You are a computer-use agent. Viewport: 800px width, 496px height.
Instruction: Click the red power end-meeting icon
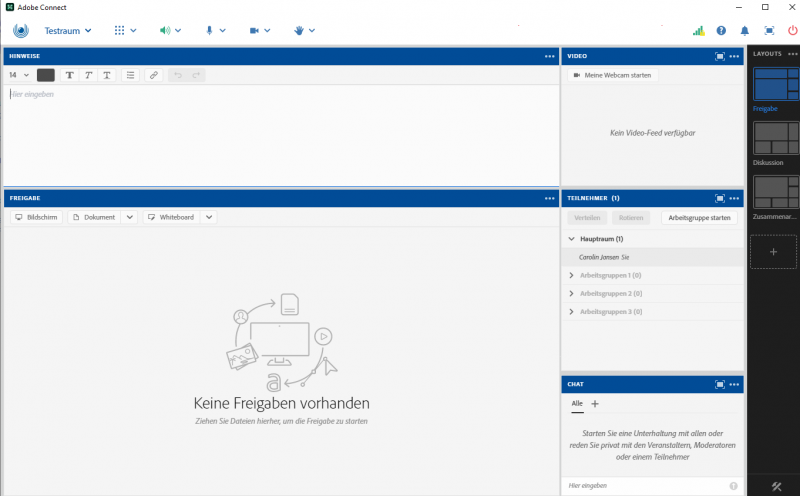(x=793, y=31)
